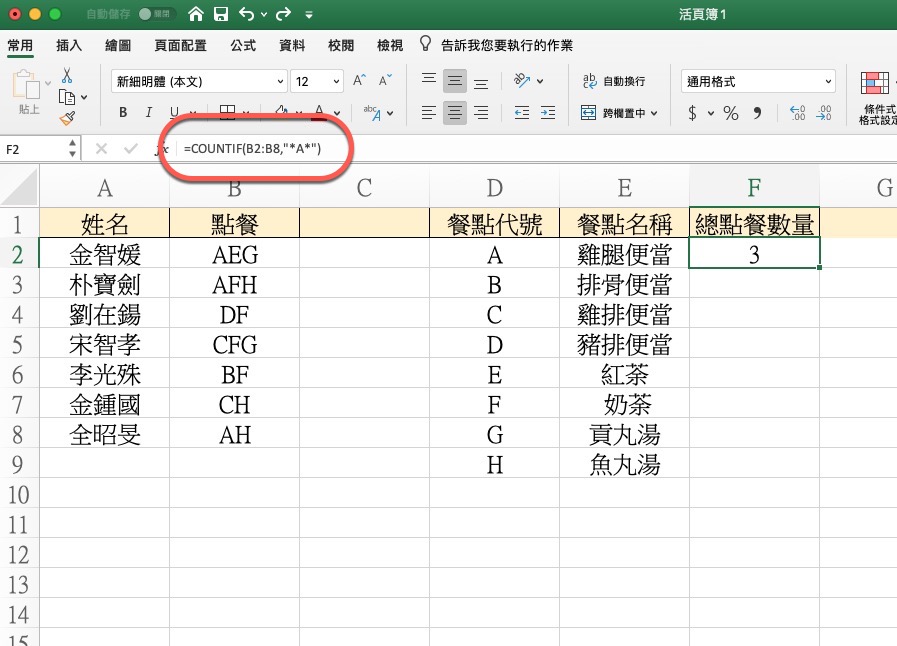Toggle Bold formatting
The width and height of the screenshot is (897, 646).
[123, 113]
